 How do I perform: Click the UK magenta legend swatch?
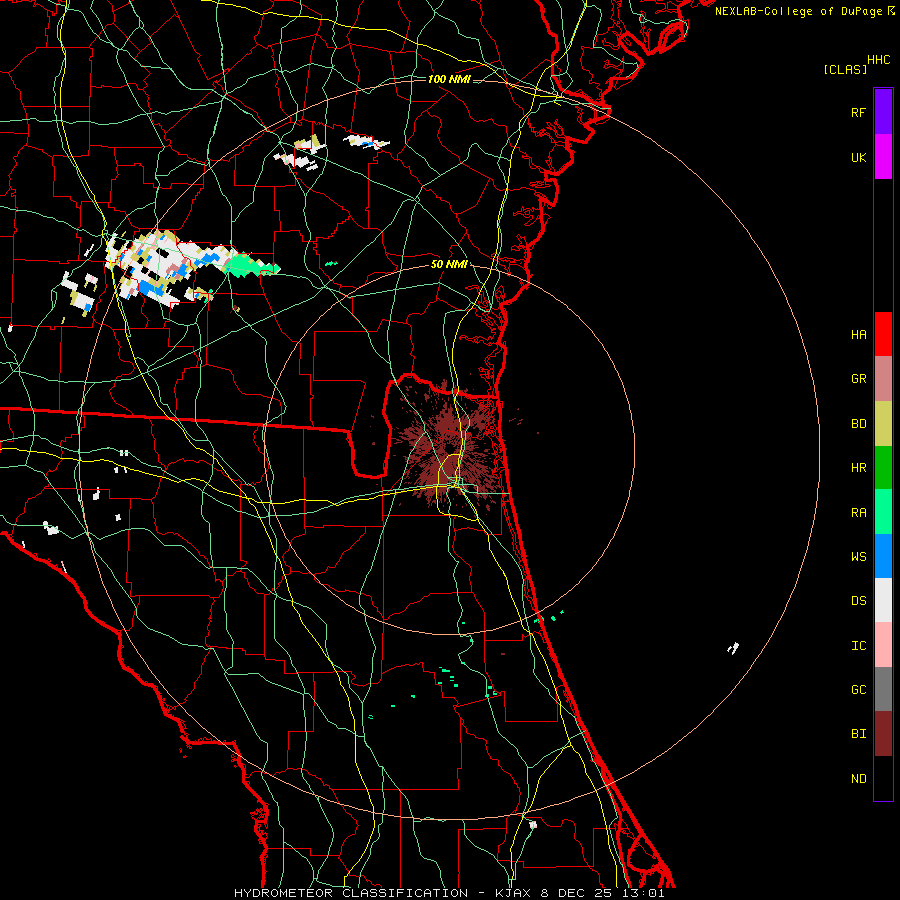[x=883, y=157]
